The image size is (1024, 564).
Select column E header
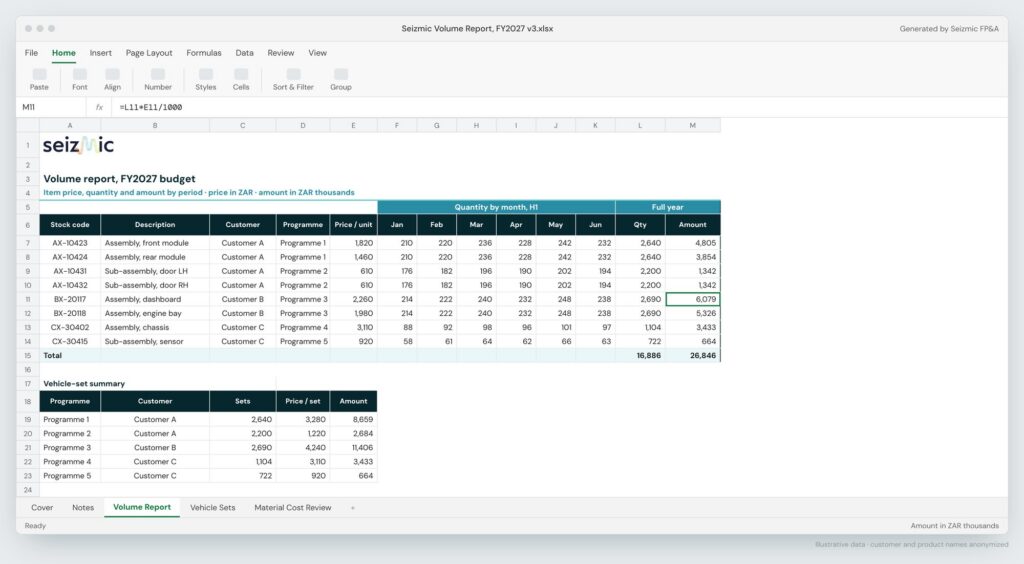pos(353,125)
